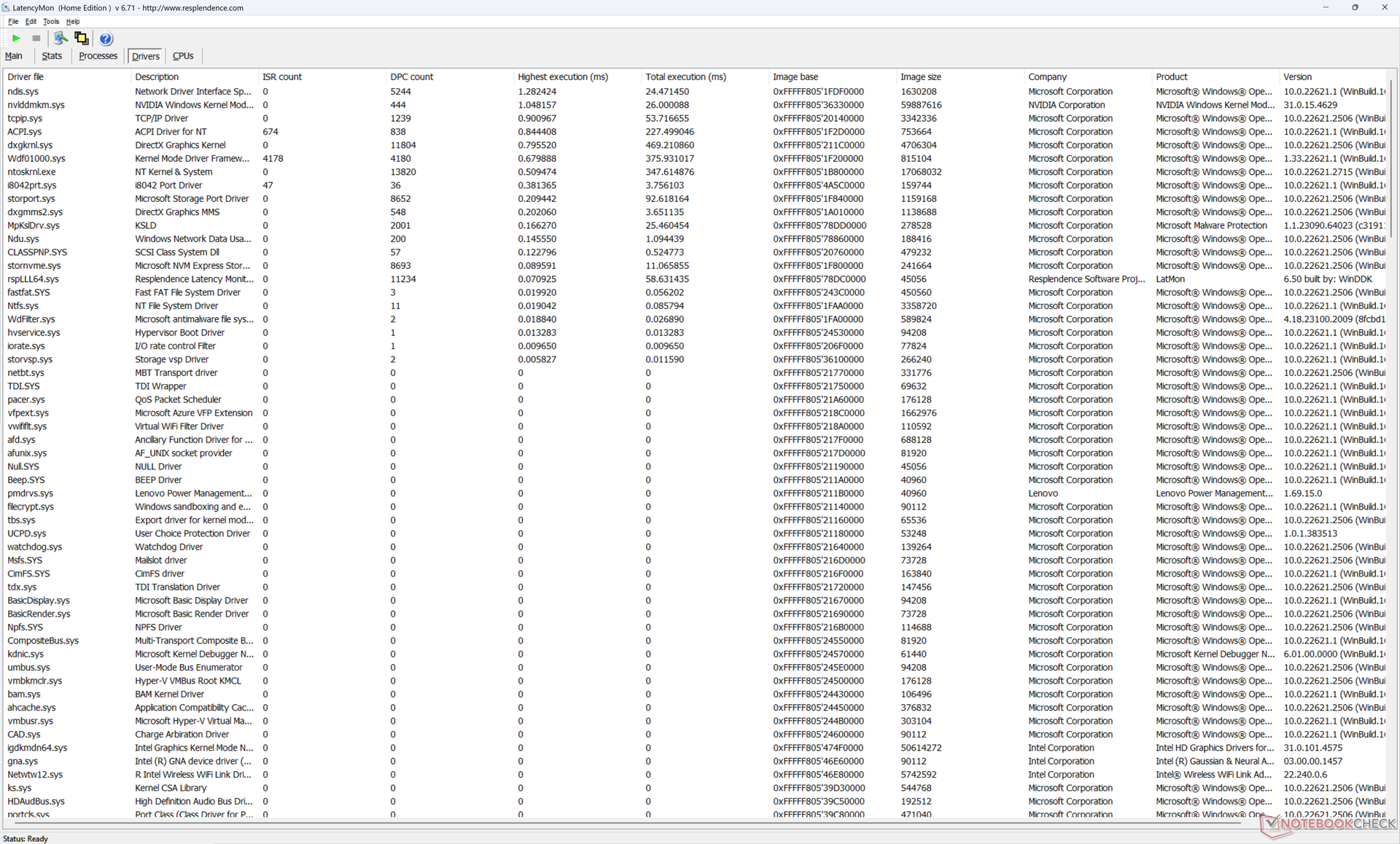Viewport: 1400px width, 844px height.
Task: Select the vmbkmclr.sys driver row
Action: pos(696,681)
